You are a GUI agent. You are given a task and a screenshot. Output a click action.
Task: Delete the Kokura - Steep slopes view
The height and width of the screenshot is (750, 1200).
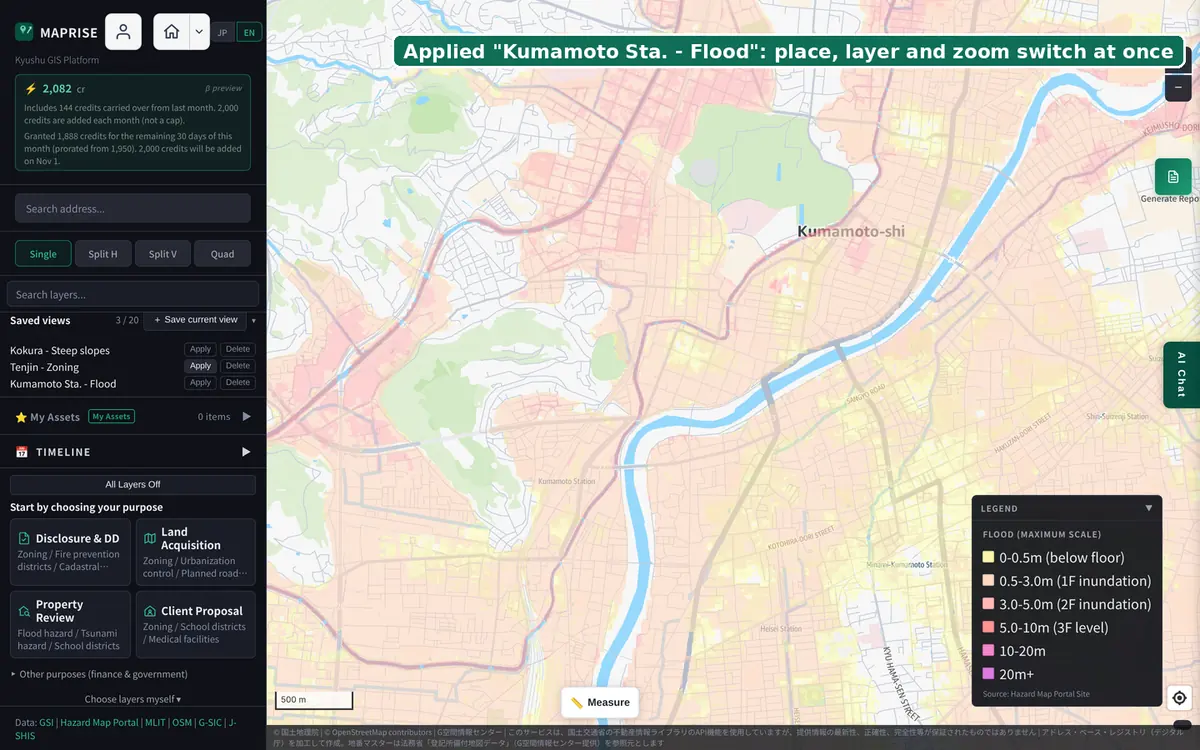coord(238,349)
